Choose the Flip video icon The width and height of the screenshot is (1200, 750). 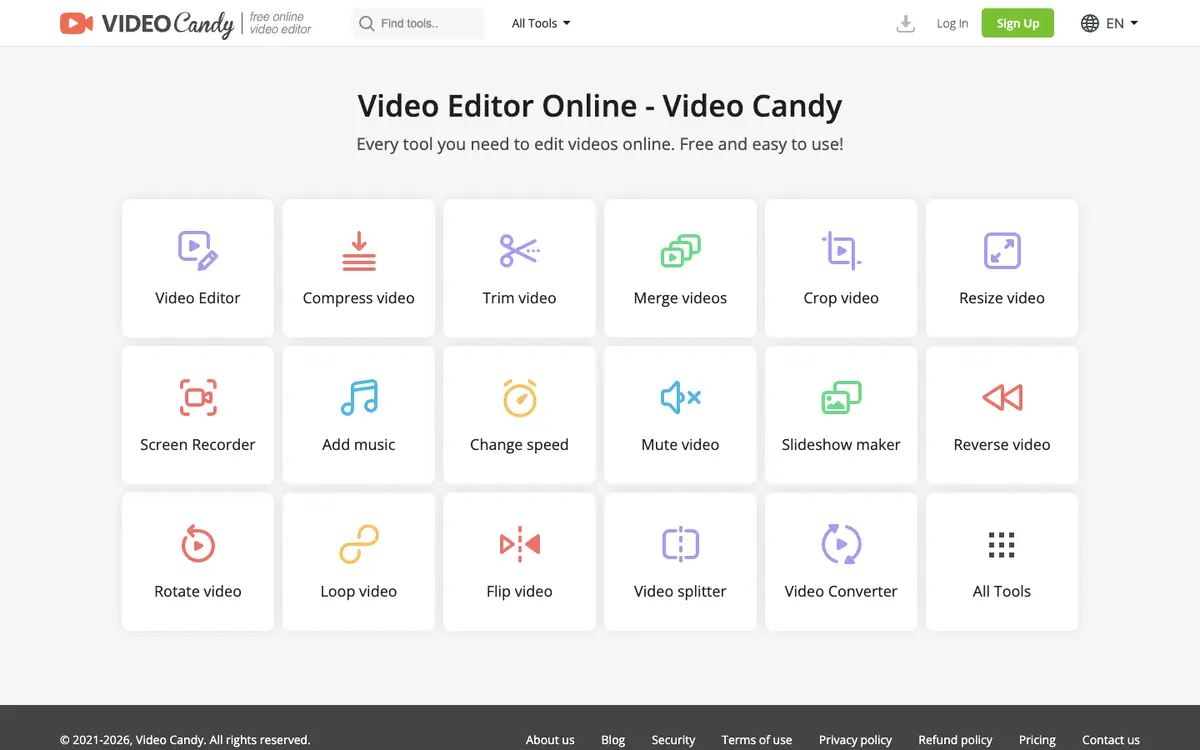click(520, 544)
